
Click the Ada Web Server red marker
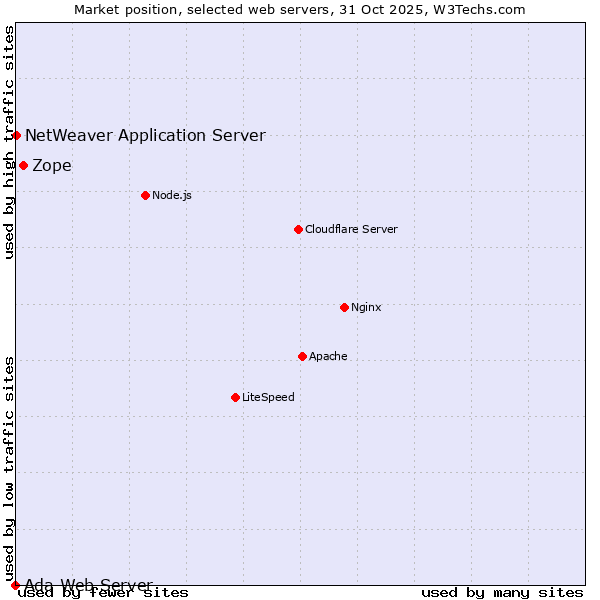[15, 585]
